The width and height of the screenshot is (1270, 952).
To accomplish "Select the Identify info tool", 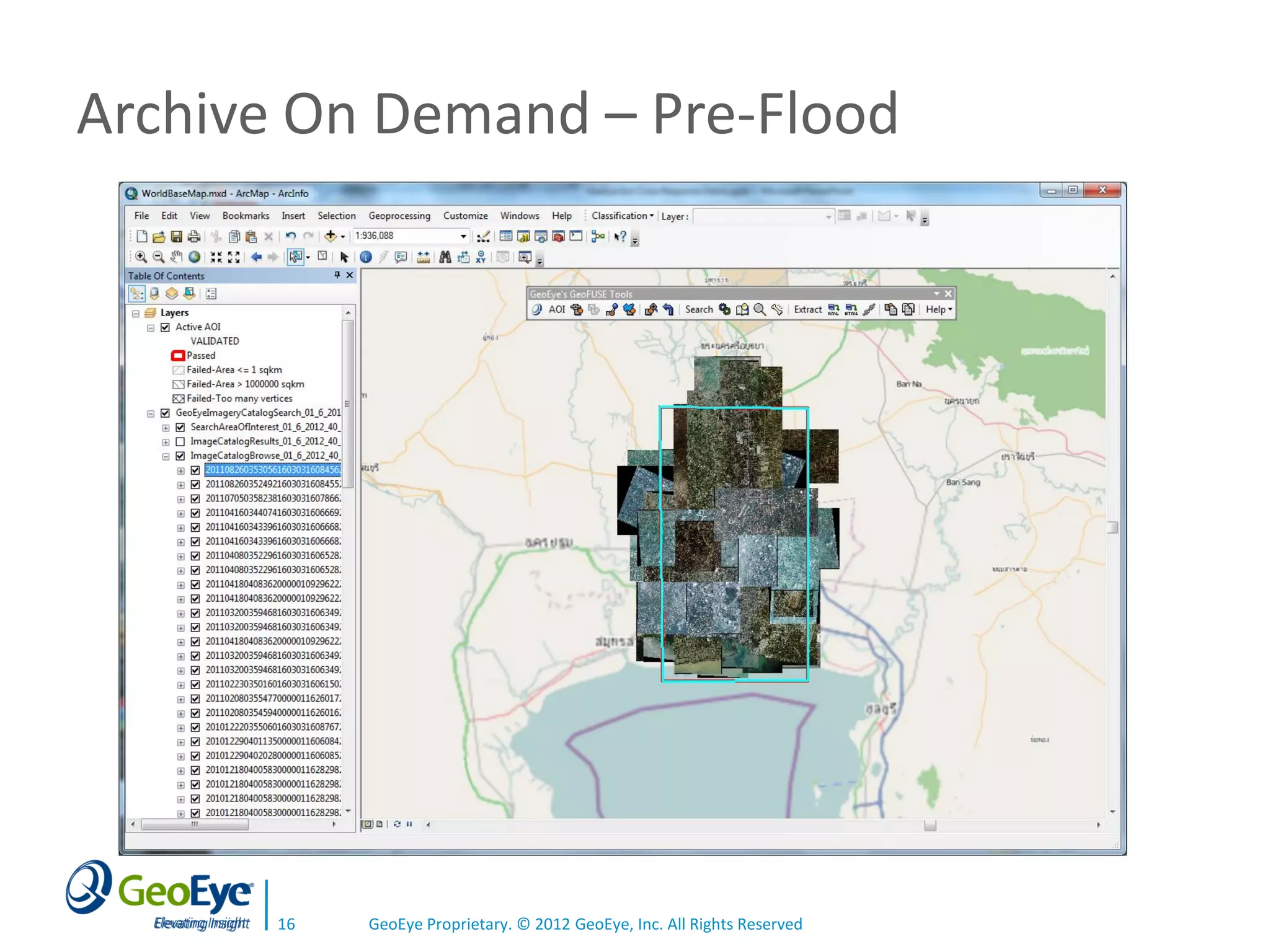I will coord(366,257).
